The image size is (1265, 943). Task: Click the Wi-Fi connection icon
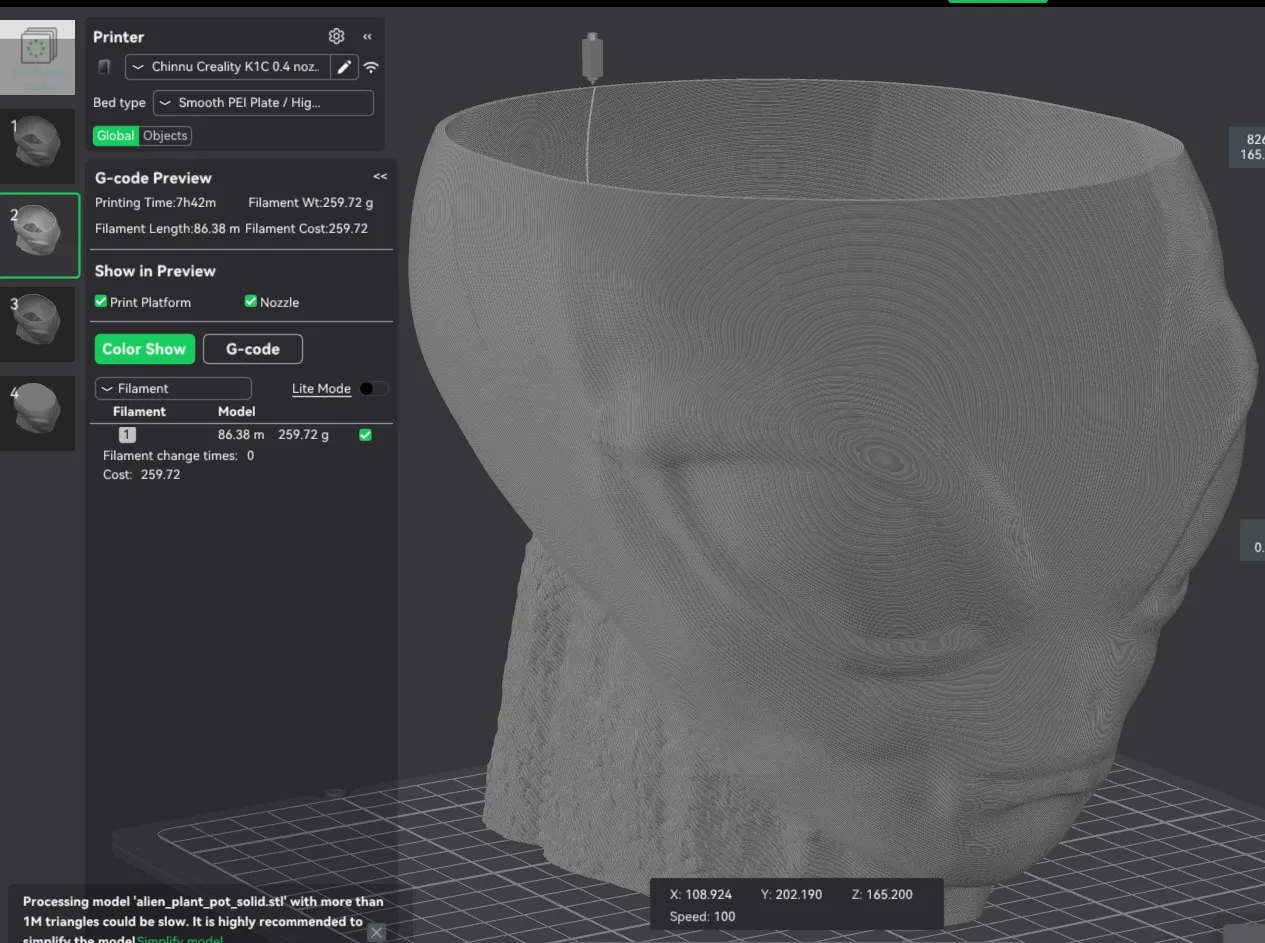click(x=371, y=67)
